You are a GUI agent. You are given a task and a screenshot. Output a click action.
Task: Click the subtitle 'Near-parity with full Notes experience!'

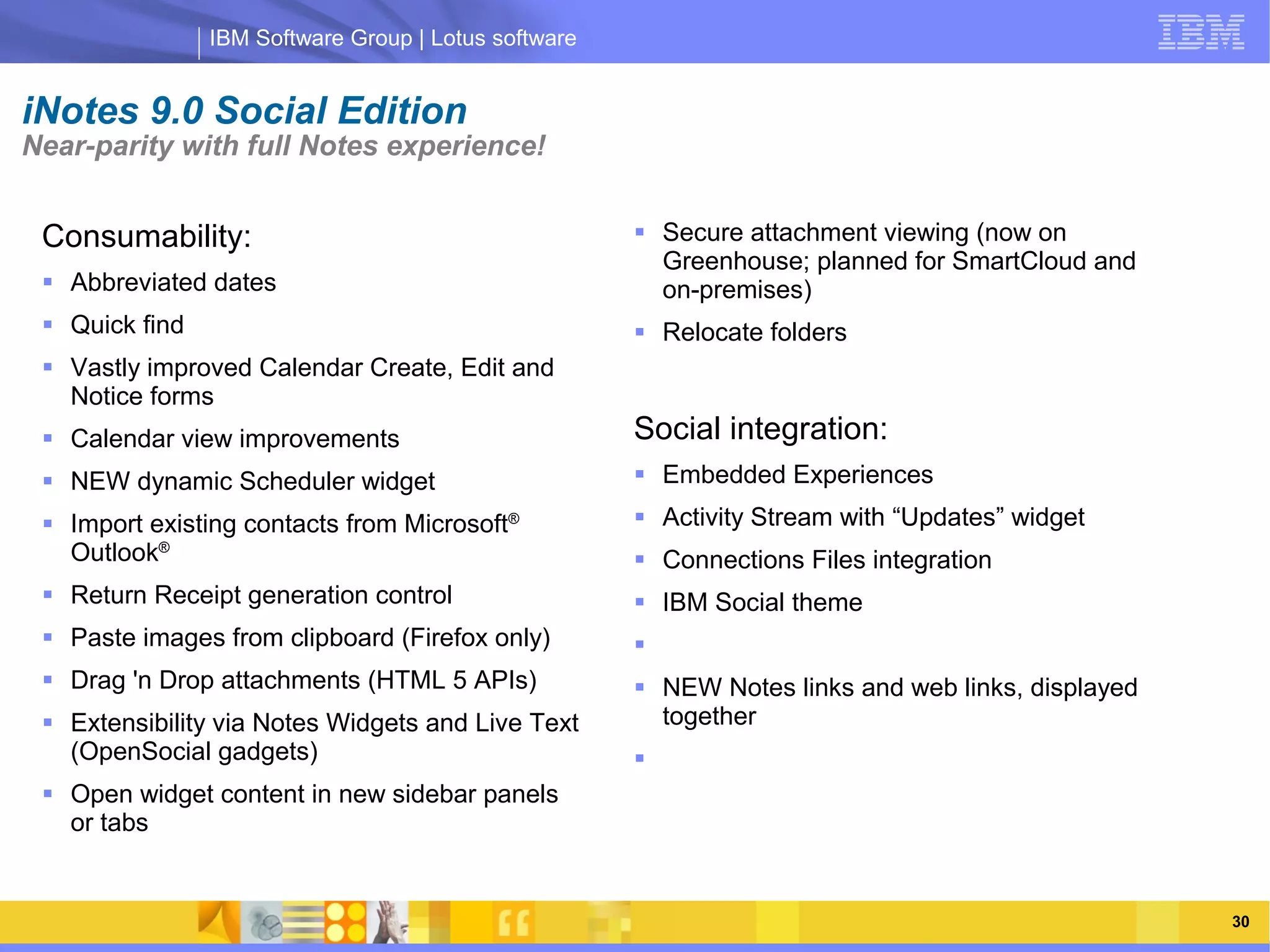(x=284, y=146)
